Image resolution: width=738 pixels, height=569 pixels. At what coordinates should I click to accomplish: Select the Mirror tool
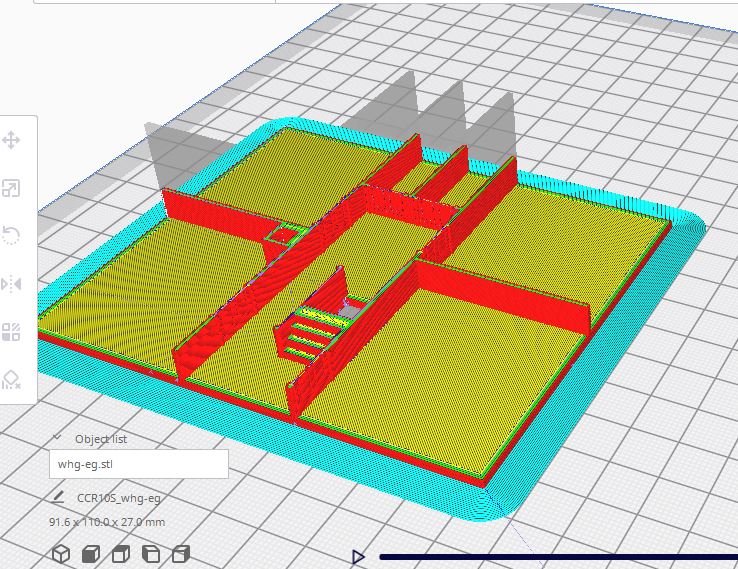[12, 284]
